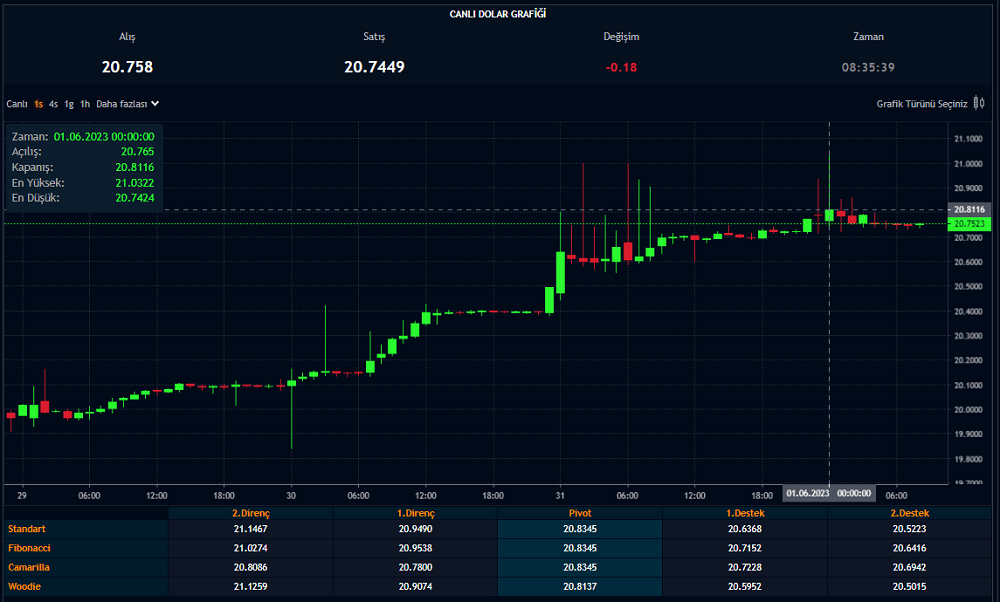This screenshot has height=602, width=1000.
Task: Select the Woodie pivot row label
Action: pos(25,586)
